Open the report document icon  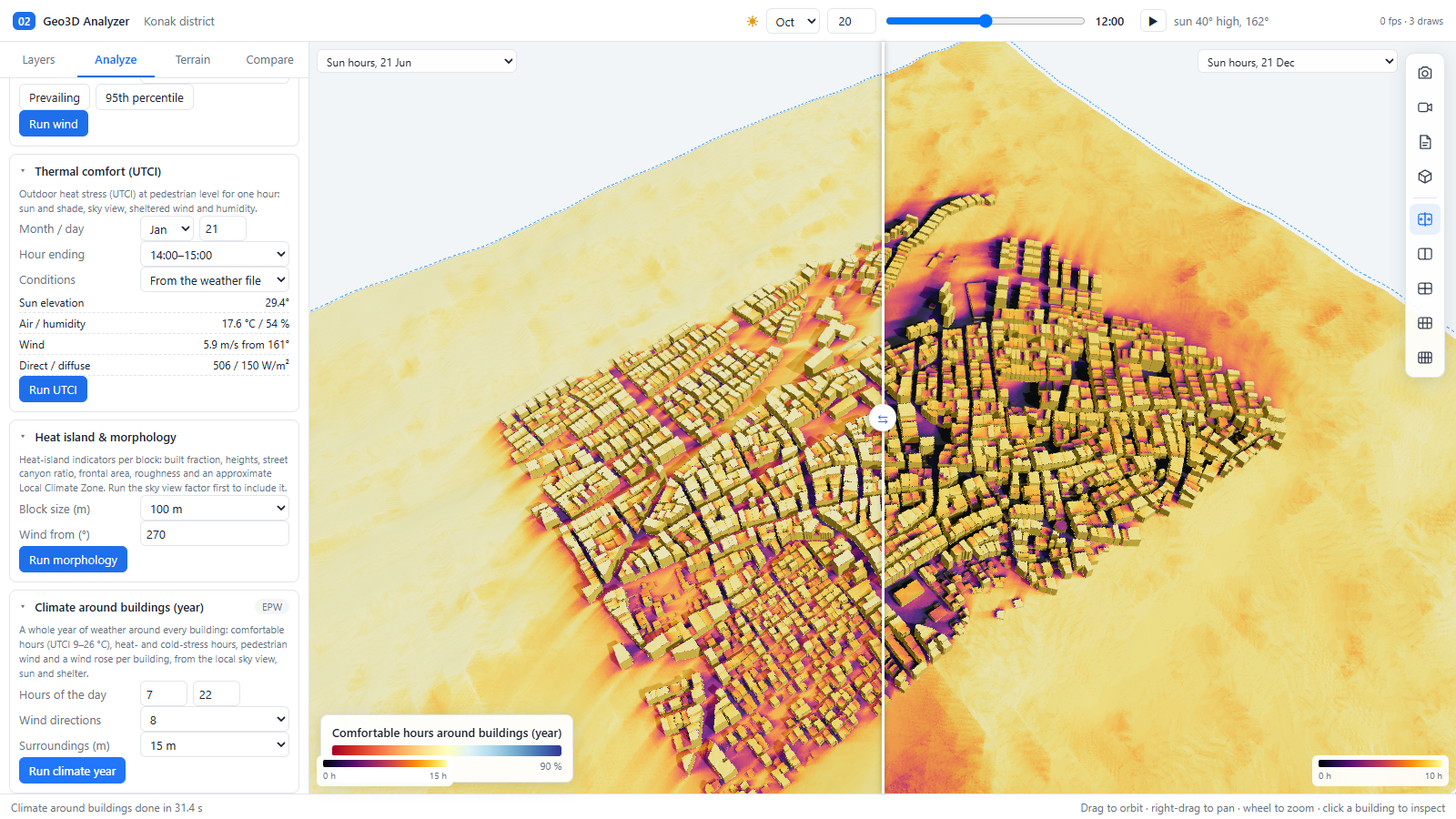pos(1425,142)
